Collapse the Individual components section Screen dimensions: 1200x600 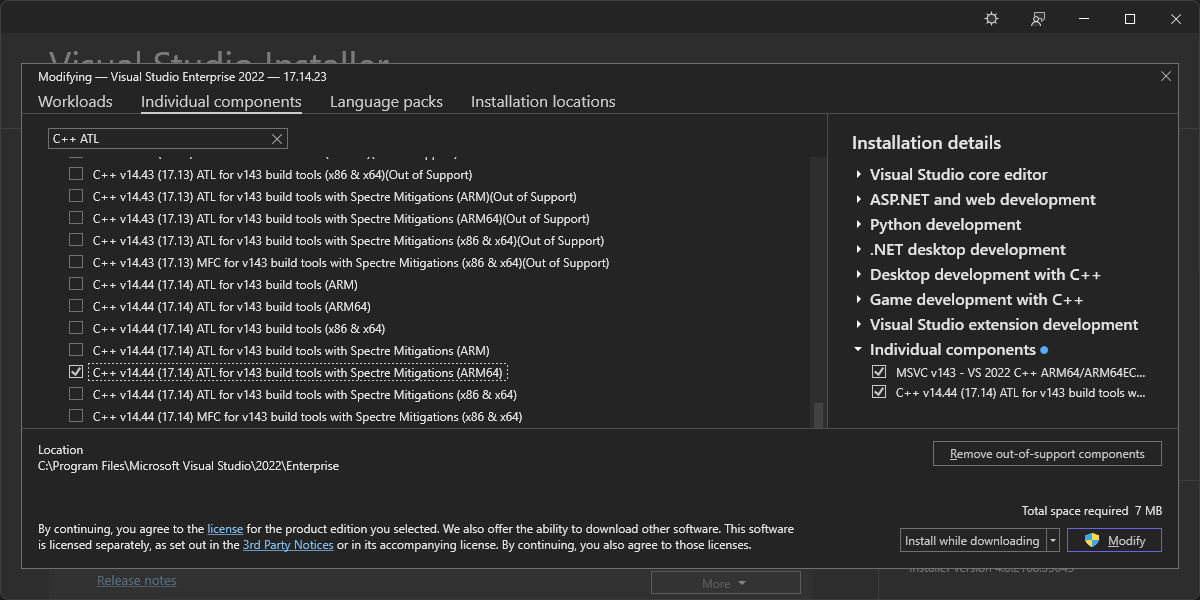tap(859, 350)
